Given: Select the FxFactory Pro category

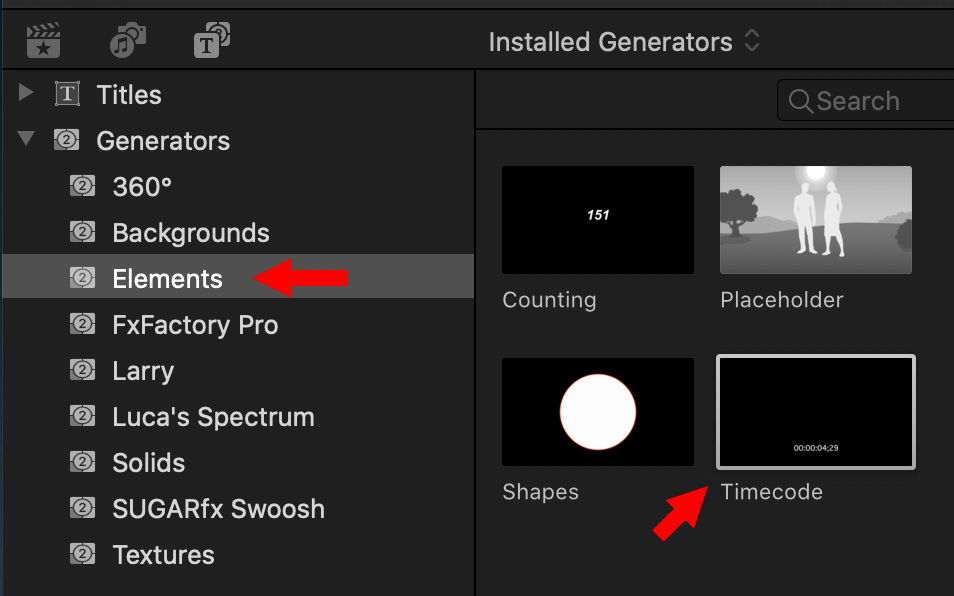Looking at the screenshot, I should [238, 325].
